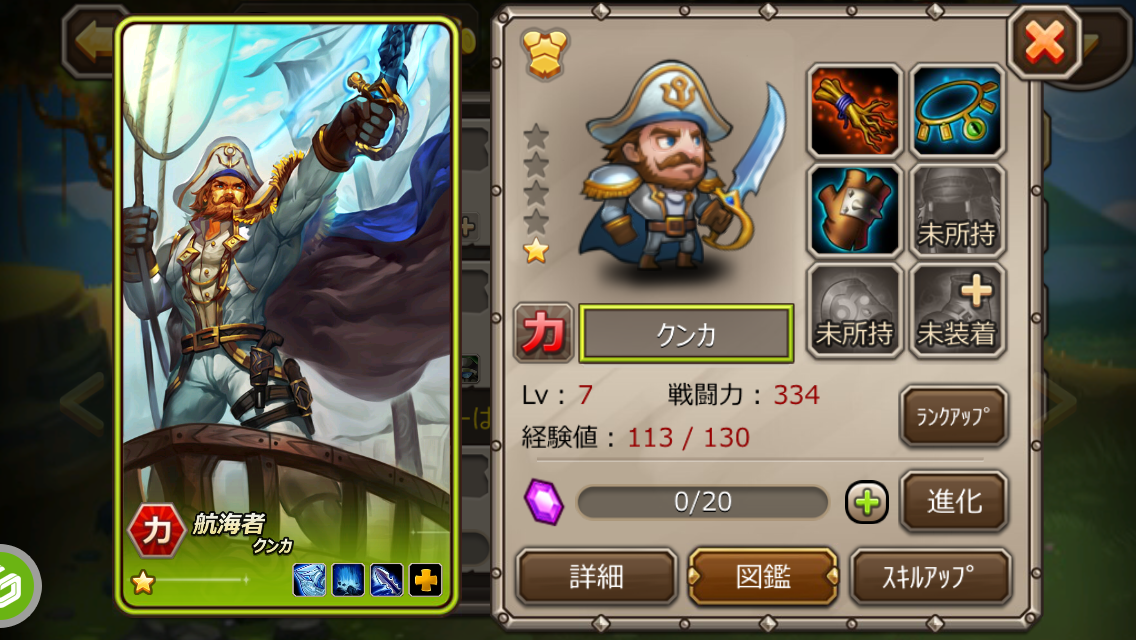
Task: Tap the purple soul stone gem icon
Action: click(544, 502)
